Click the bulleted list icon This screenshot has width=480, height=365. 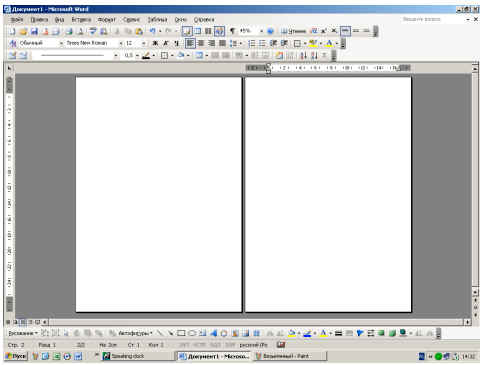click(262, 43)
